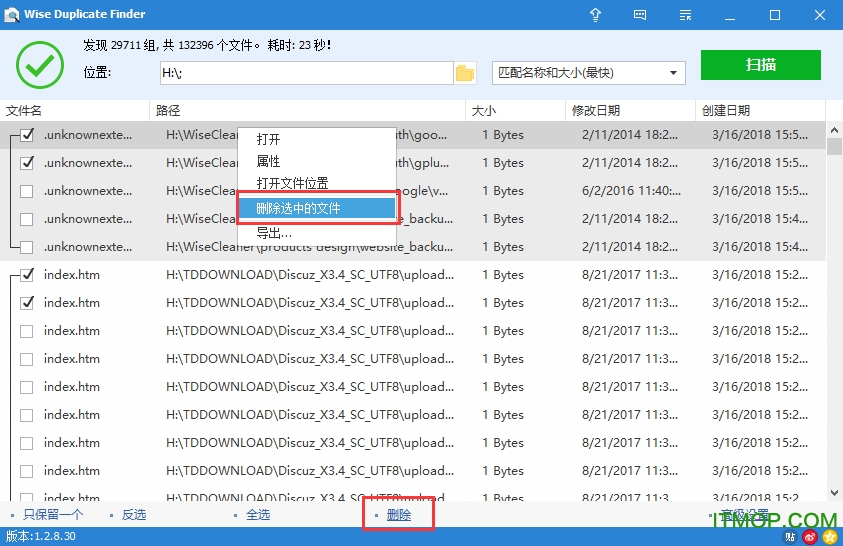Click the yellow star icon in status bar
The width and height of the screenshot is (843, 546).
click(x=829, y=537)
